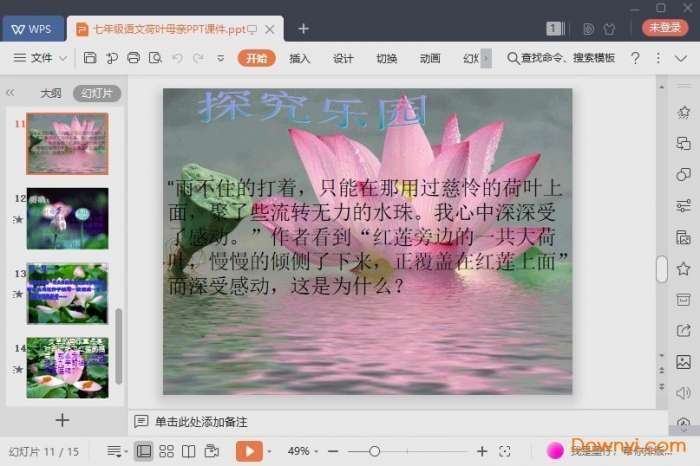This screenshot has height=466, width=700.
Task: Open the WPS home tab
Action: pos(32,29)
